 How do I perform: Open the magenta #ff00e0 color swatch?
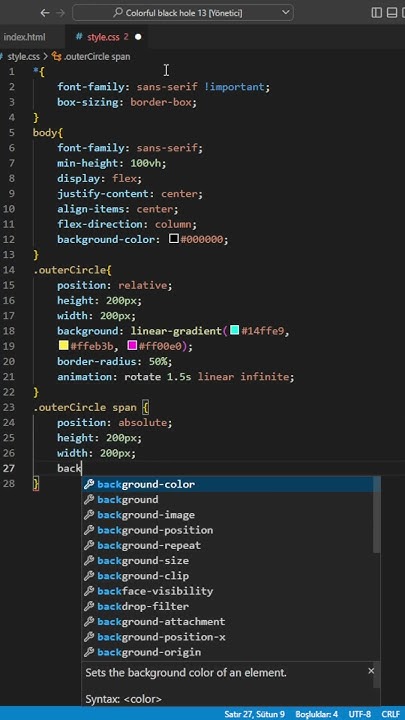pyautogui.click(x=132, y=345)
